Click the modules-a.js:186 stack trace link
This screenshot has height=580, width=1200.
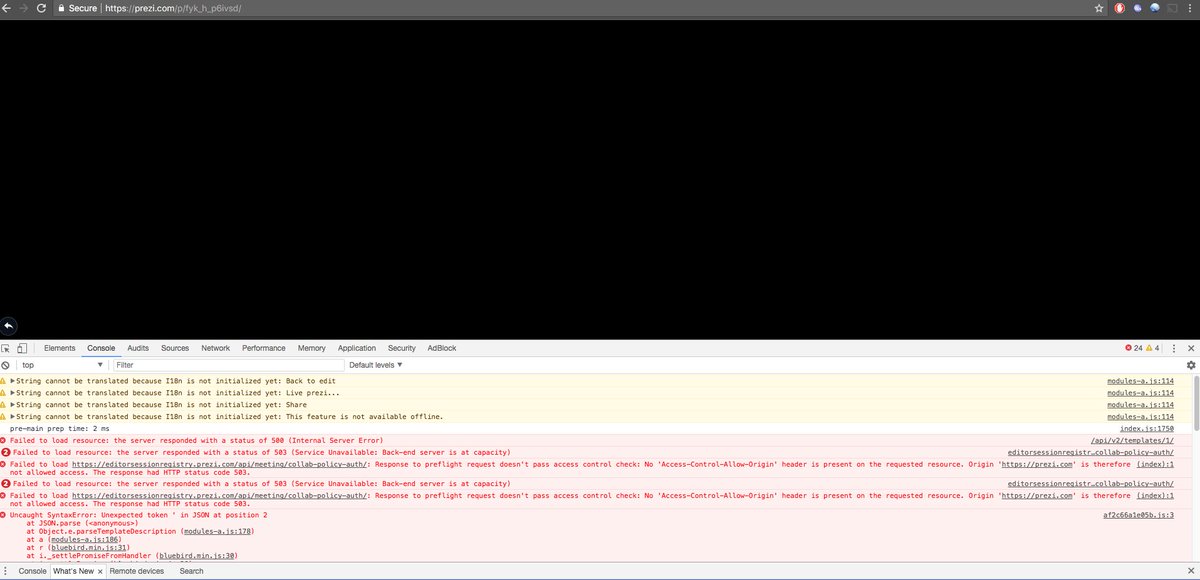(x=83, y=539)
